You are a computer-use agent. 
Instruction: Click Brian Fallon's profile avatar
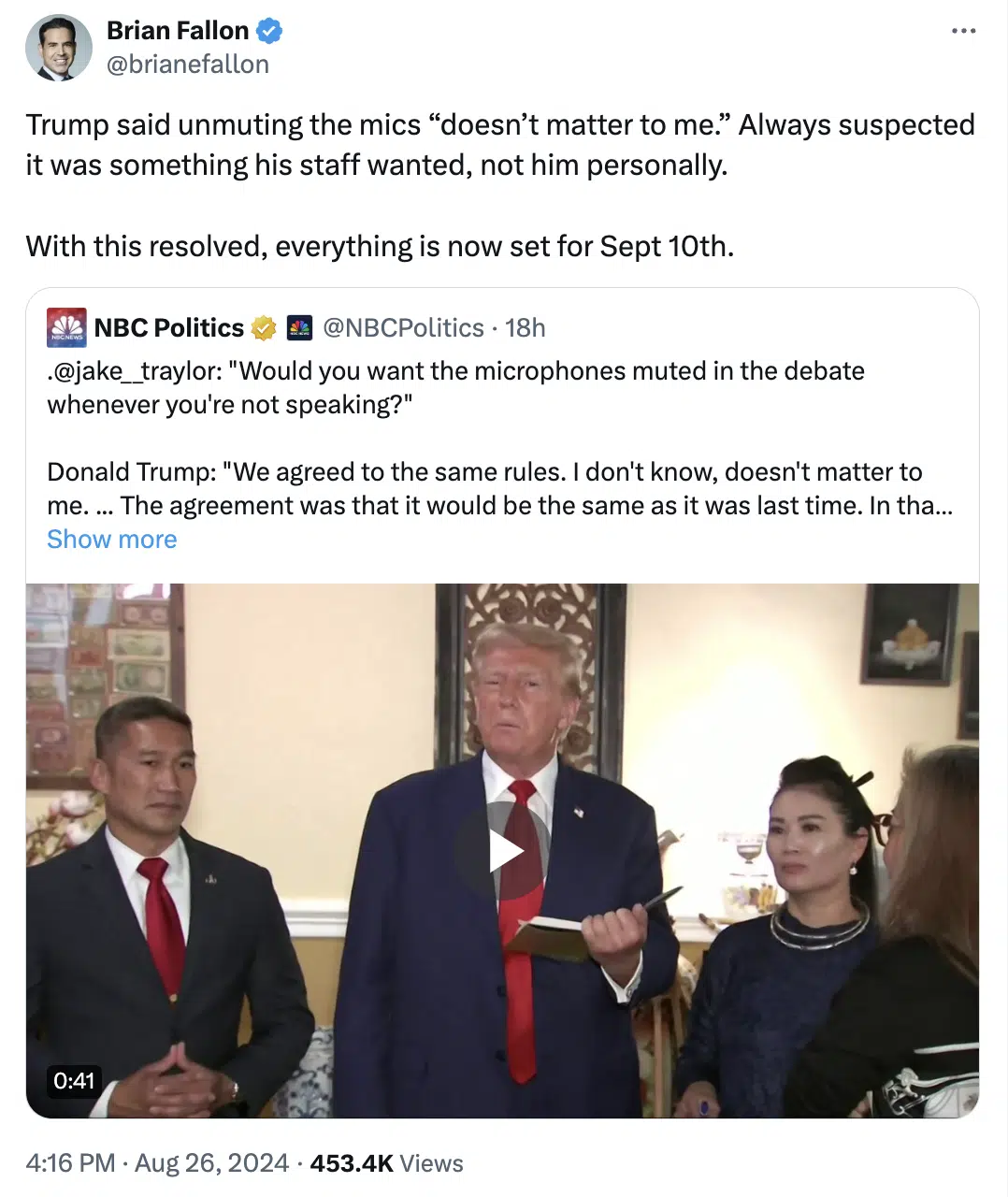point(58,48)
